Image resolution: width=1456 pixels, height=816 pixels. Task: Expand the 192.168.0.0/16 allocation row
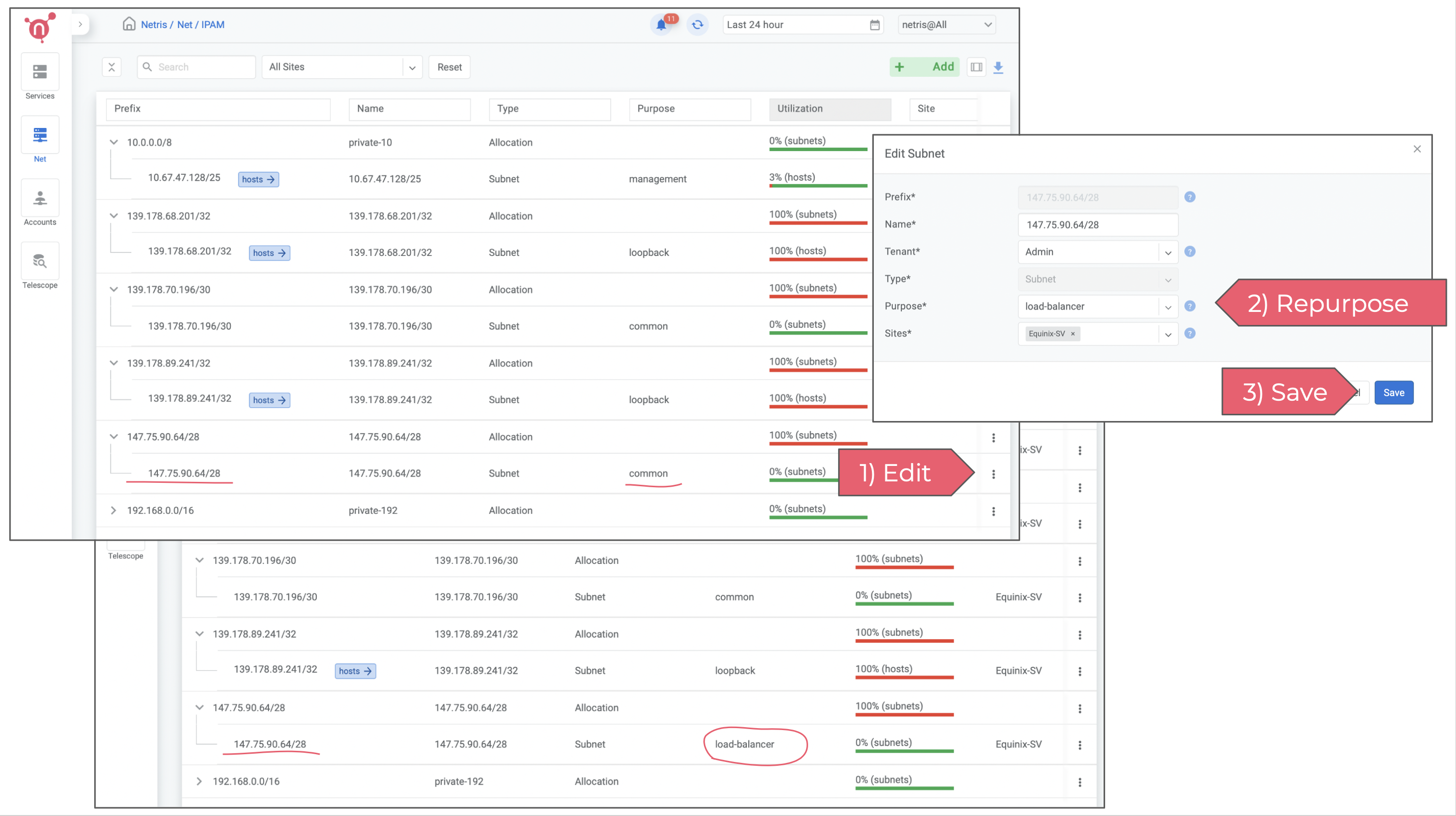(114, 510)
